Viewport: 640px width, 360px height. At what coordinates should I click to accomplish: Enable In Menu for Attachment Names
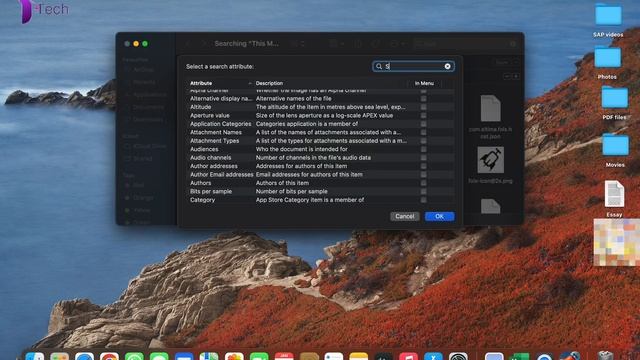click(424, 132)
